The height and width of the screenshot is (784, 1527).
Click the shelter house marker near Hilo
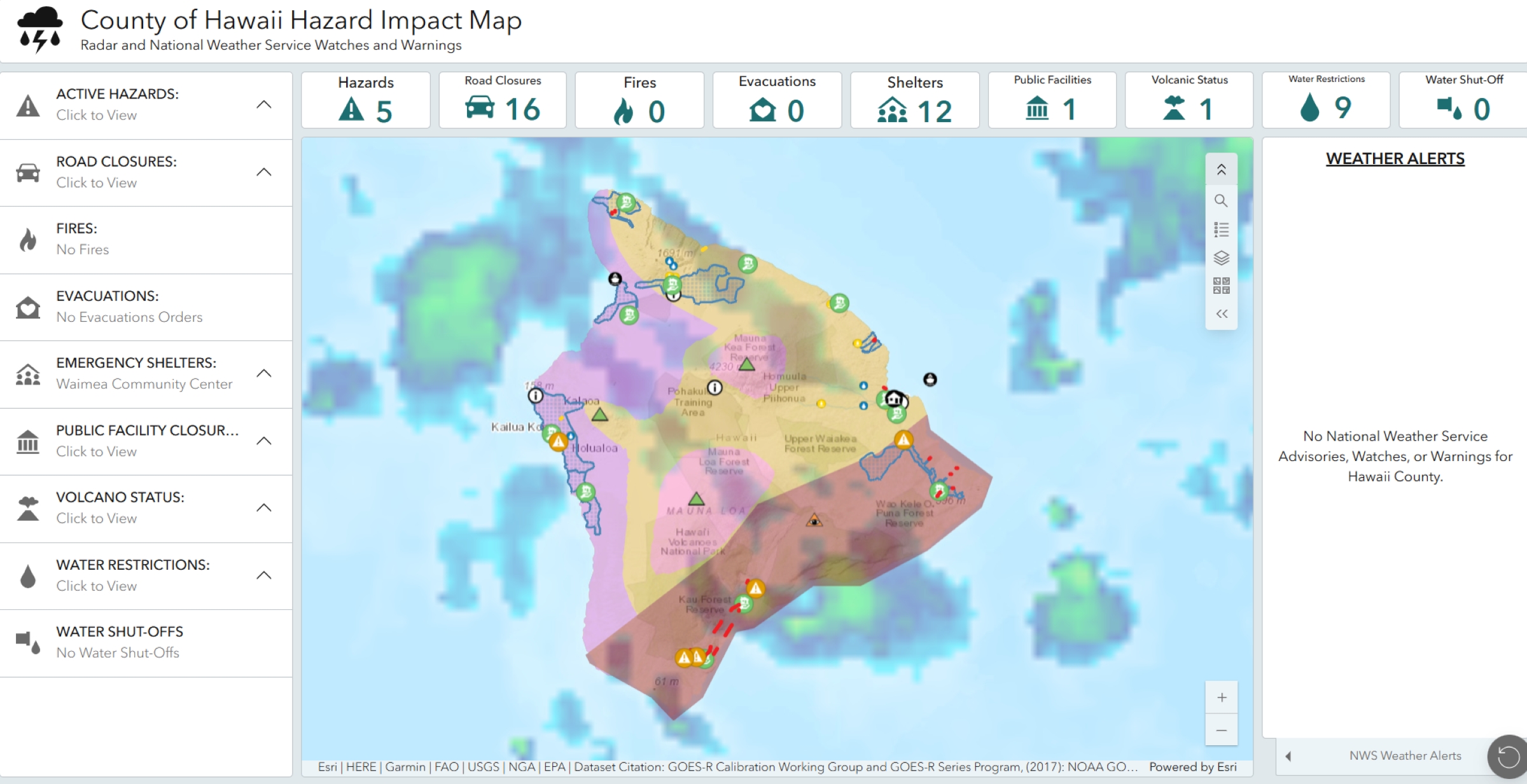[x=894, y=399]
